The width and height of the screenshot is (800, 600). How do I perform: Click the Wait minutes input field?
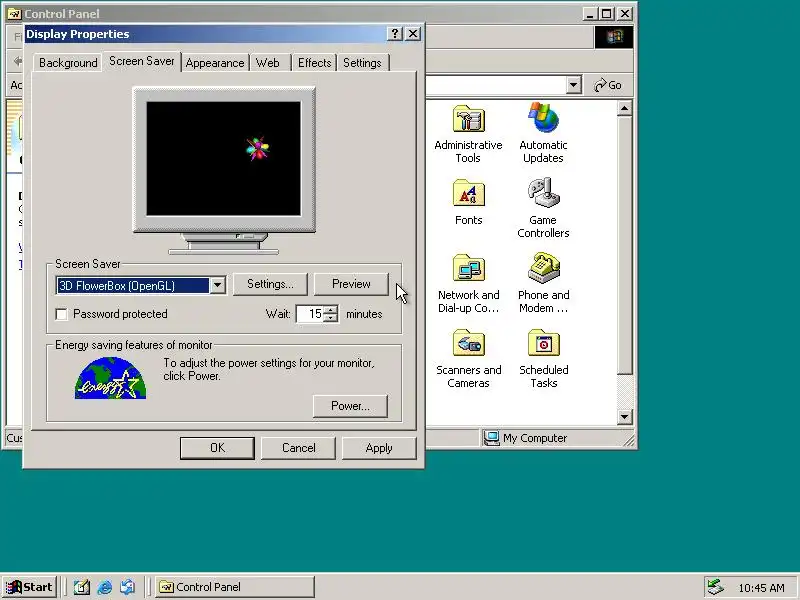point(310,314)
